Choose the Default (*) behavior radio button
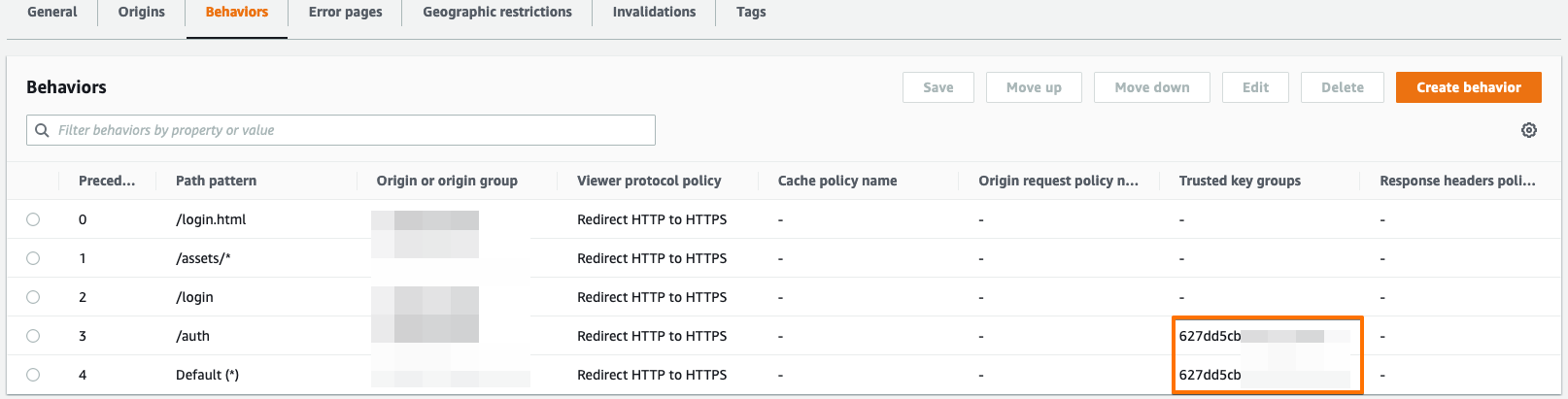 click(33, 375)
